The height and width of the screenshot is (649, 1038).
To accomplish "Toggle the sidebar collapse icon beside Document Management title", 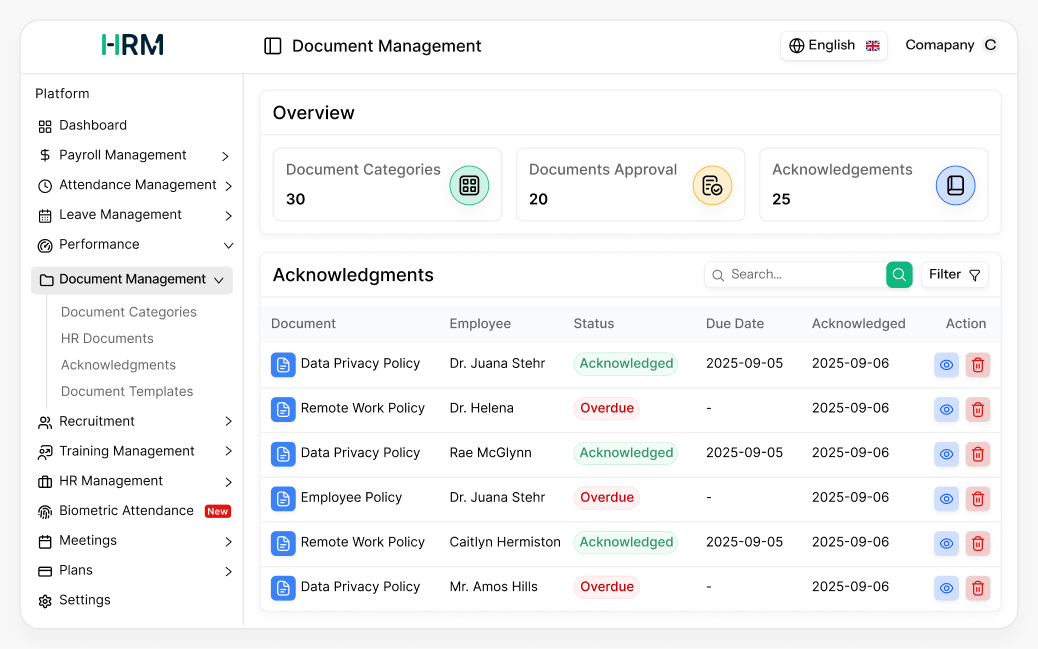I will click(272, 46).
